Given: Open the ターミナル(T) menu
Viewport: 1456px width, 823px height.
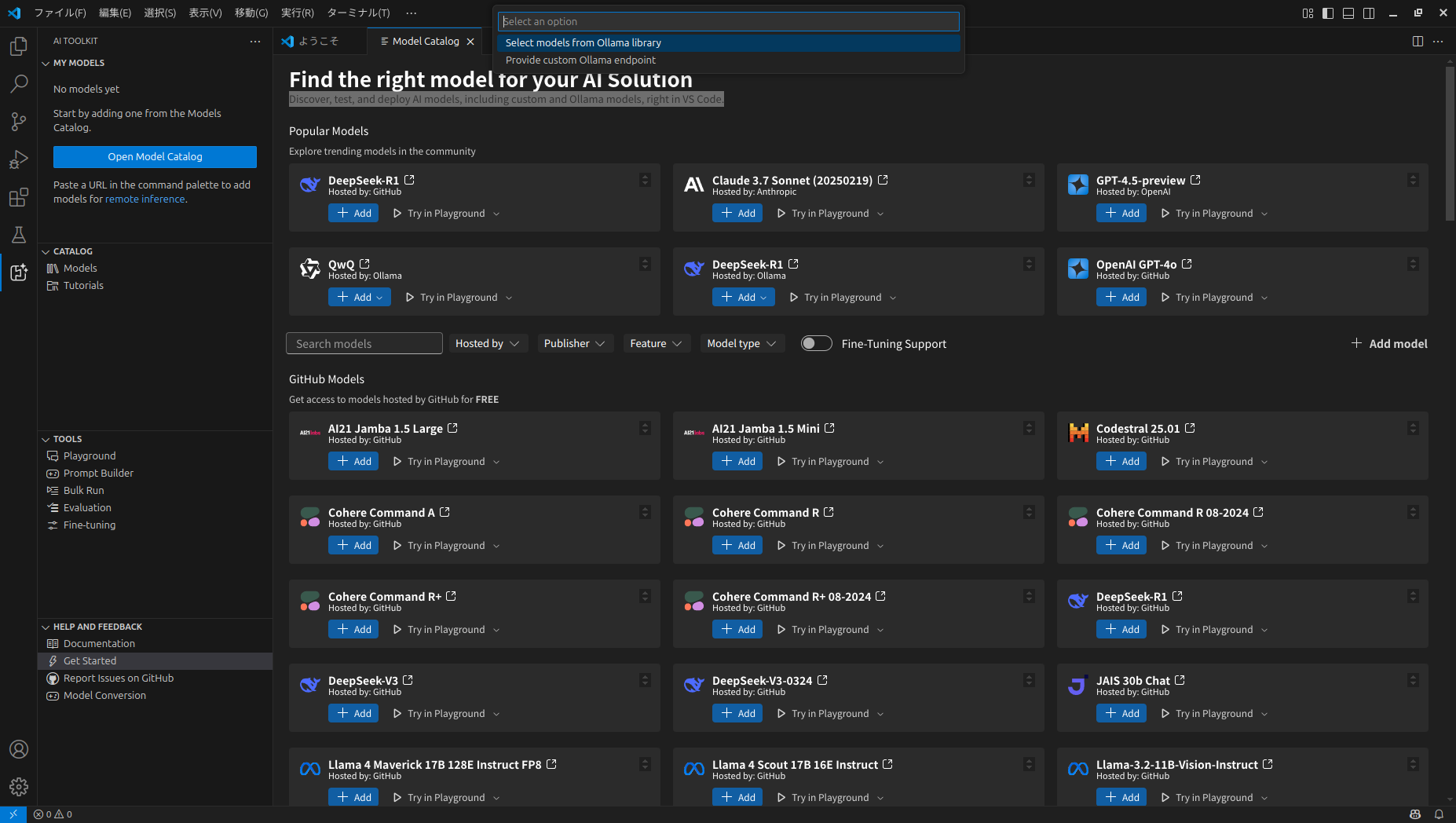Looking at the screenshot, I should (x=358, y=13).
